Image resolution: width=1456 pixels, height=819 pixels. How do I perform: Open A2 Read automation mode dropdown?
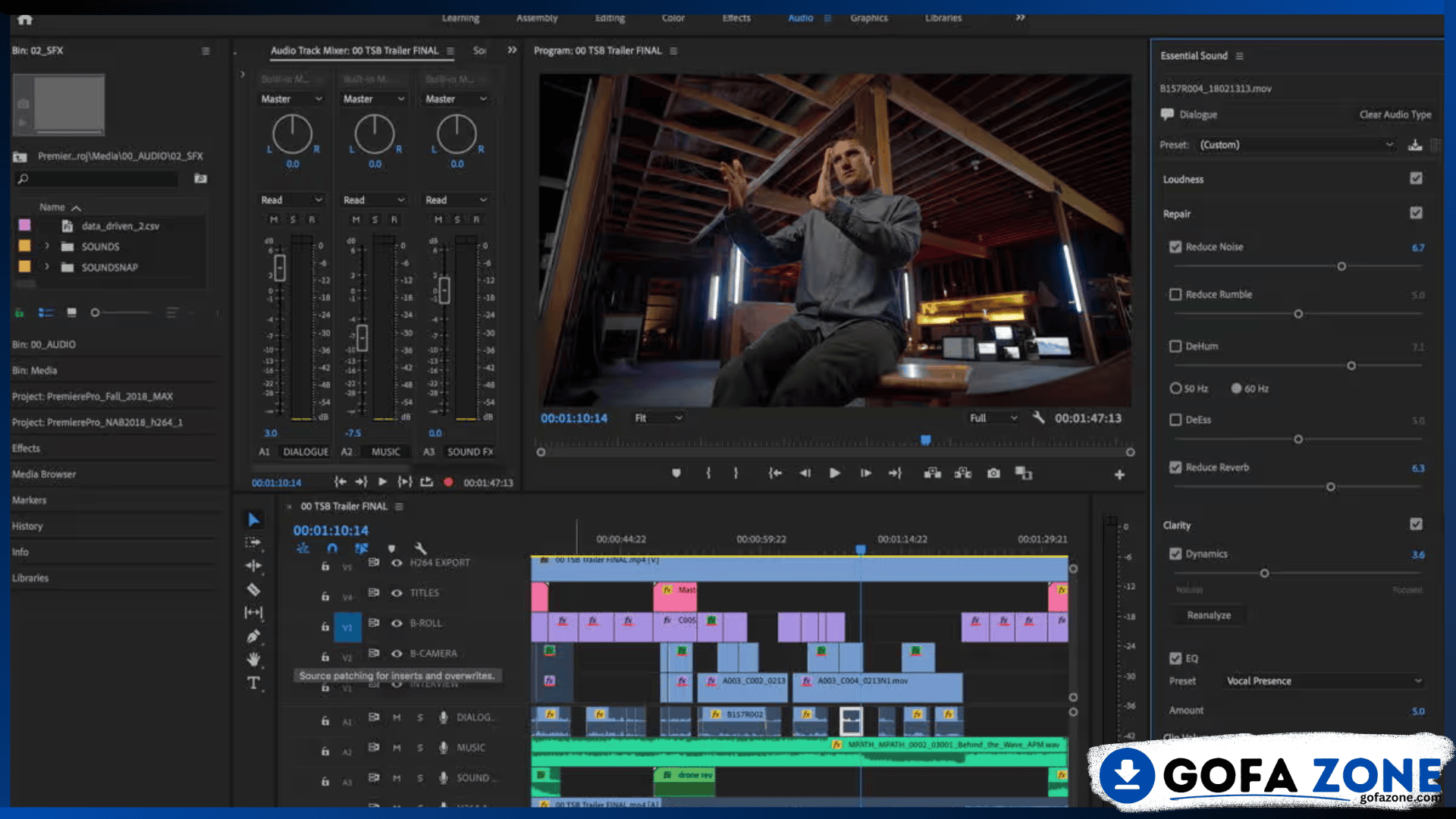pyautogui.click(x=374, y=200)
